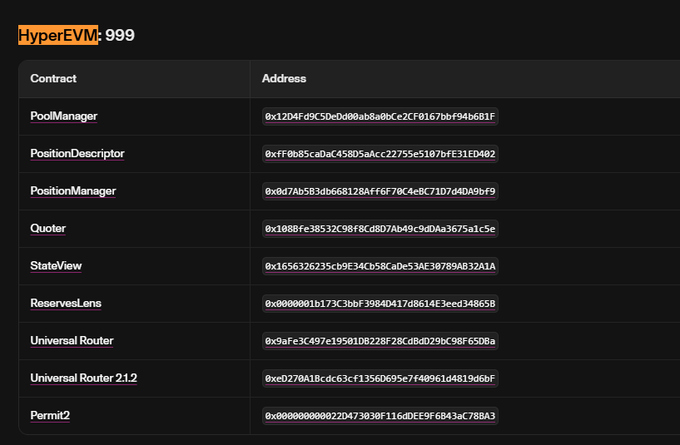Open the PositionManager contract link
Screen dimensions: 680x445
[x=73, y=191]
